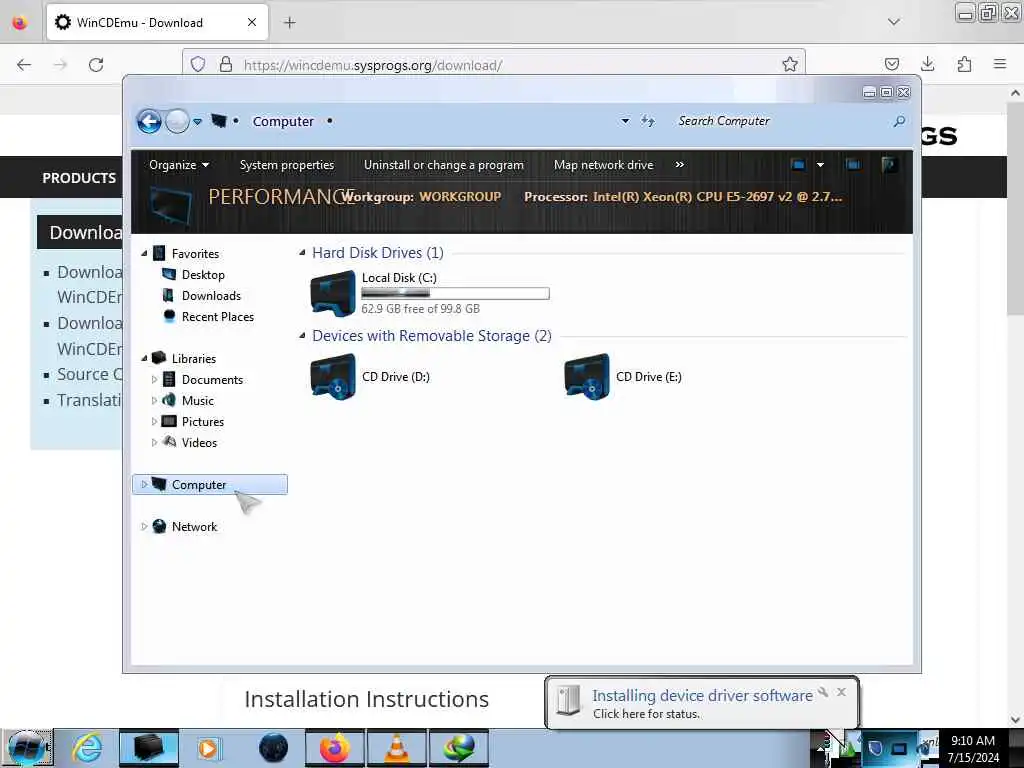The width and height of the screenshot is (1024, 768).
Task: Open the Organize menu
Action: point(179,165)
